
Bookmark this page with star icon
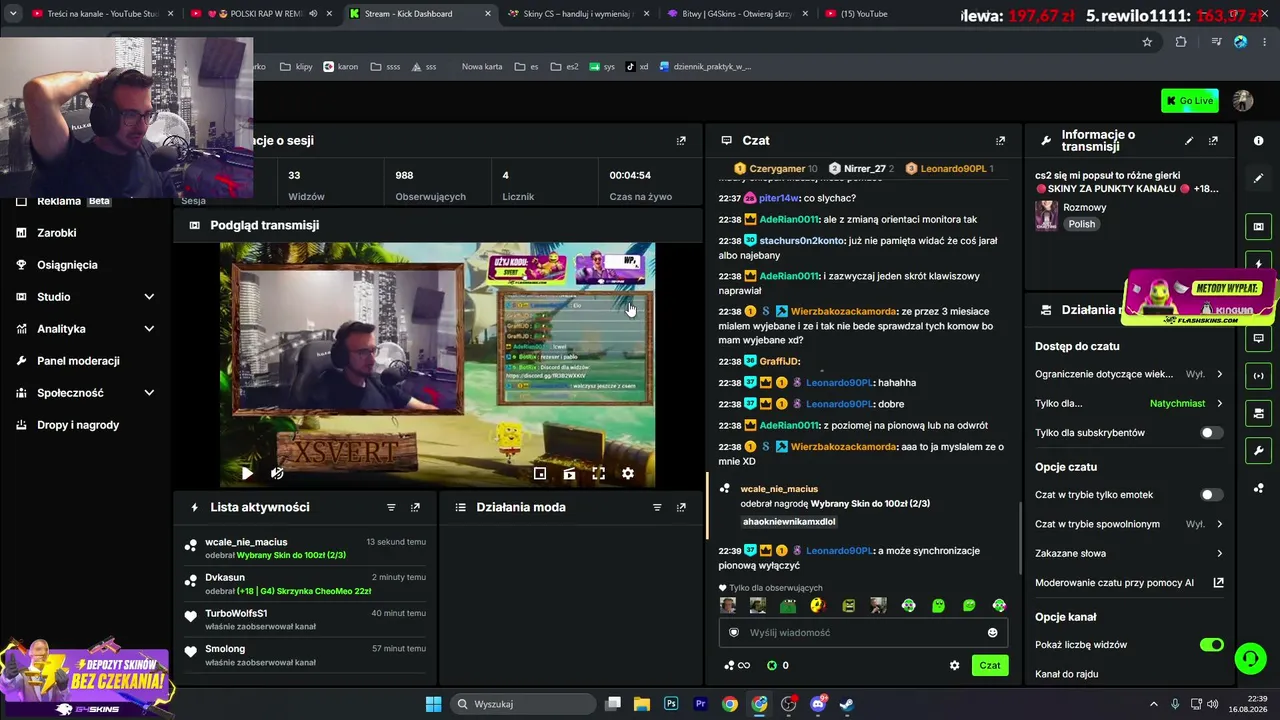(1147, 42)
